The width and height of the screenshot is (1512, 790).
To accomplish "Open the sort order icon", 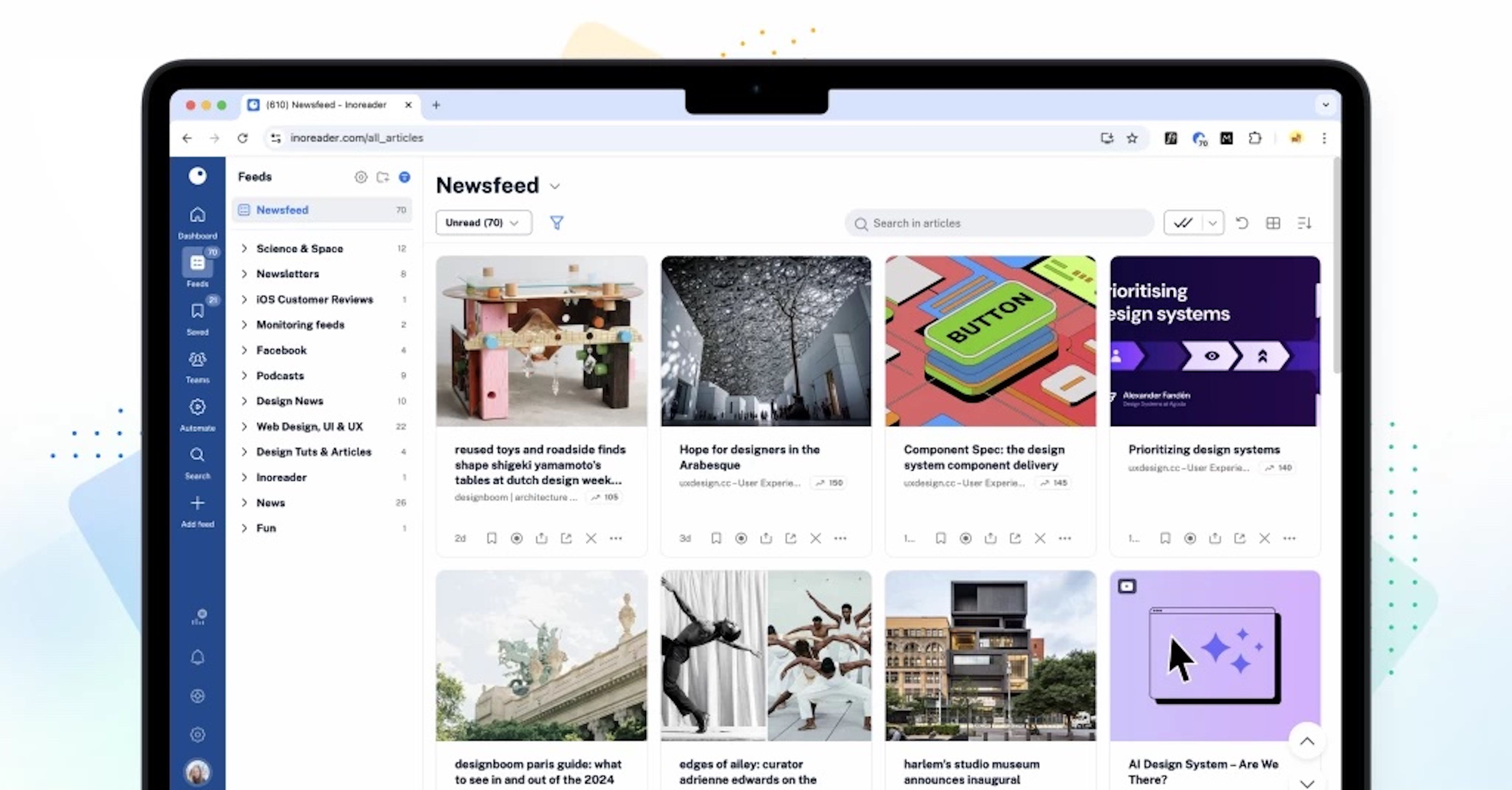I will 1304,222.
